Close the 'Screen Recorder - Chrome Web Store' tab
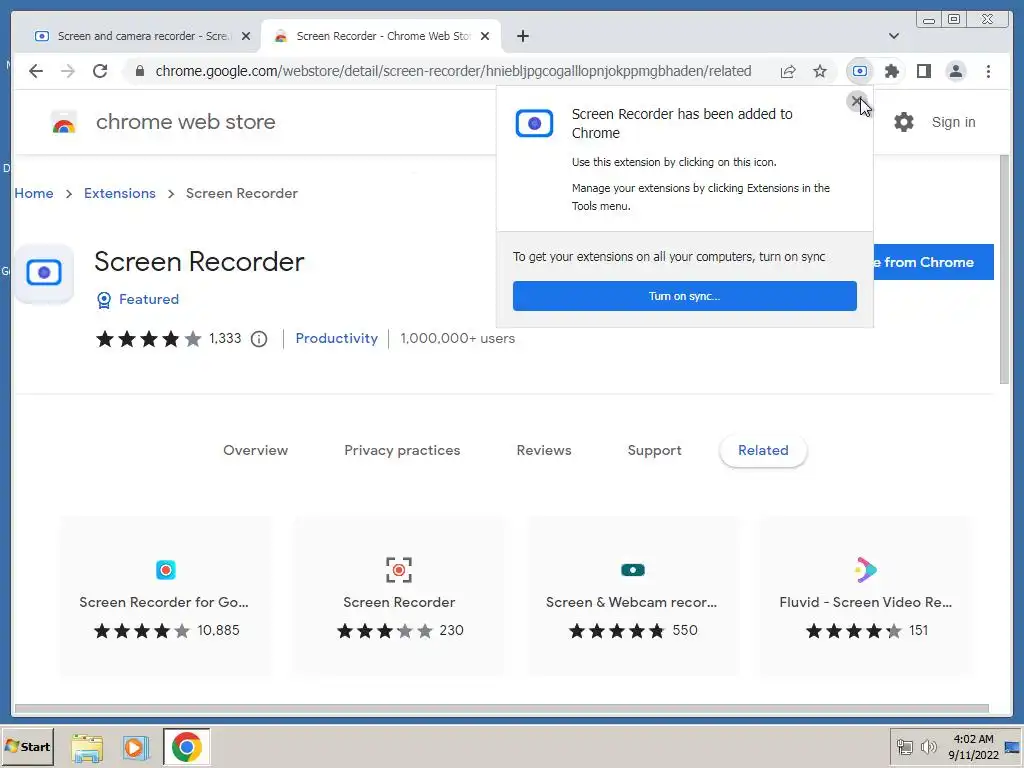This screenshot has width=1024, height=768. click(x=485, y=36)
